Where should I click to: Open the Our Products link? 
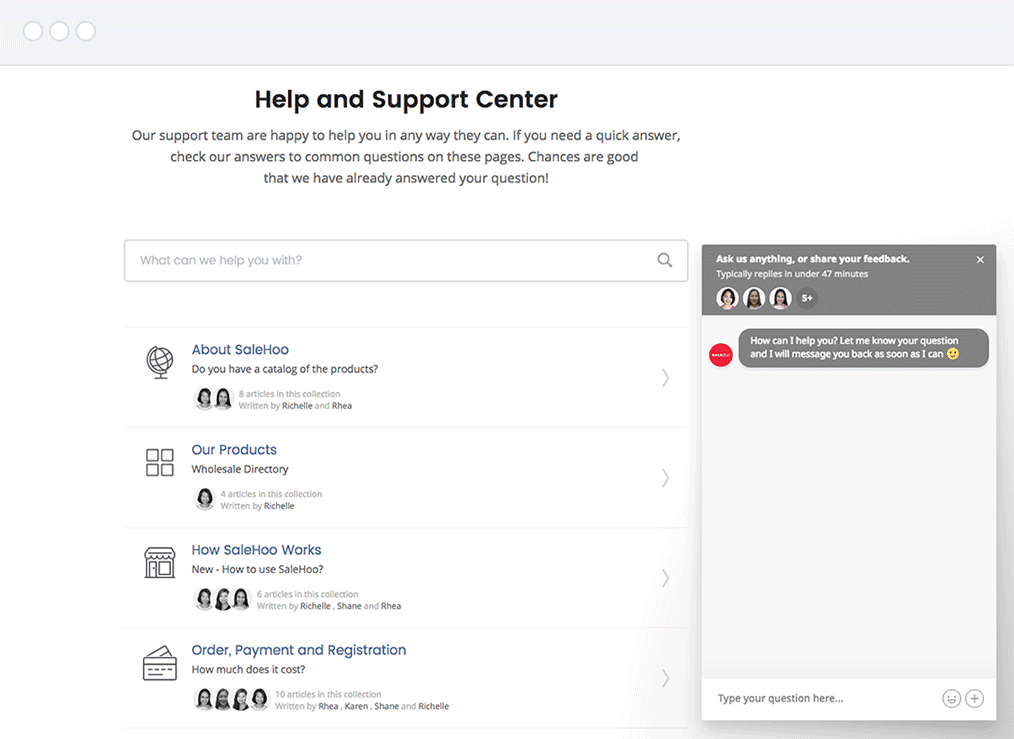click(x=234, y=450)
